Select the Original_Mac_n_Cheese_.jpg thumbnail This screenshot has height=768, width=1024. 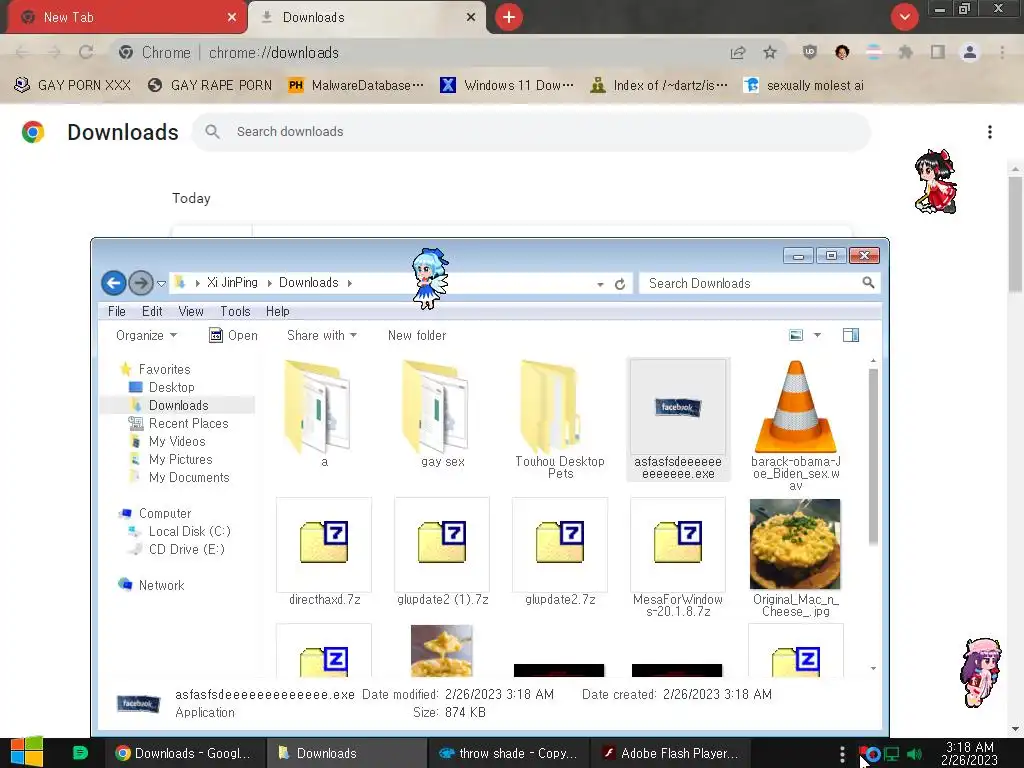point(795,558)
